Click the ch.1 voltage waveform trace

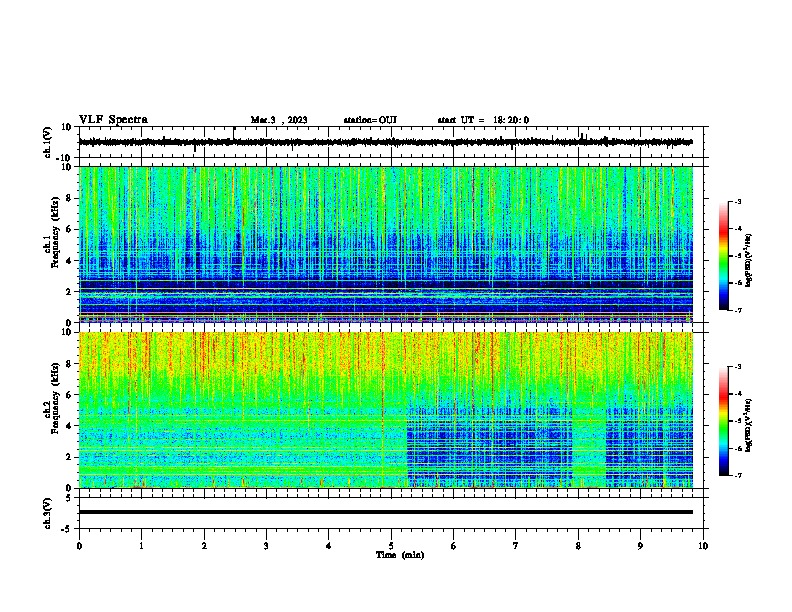386,142
